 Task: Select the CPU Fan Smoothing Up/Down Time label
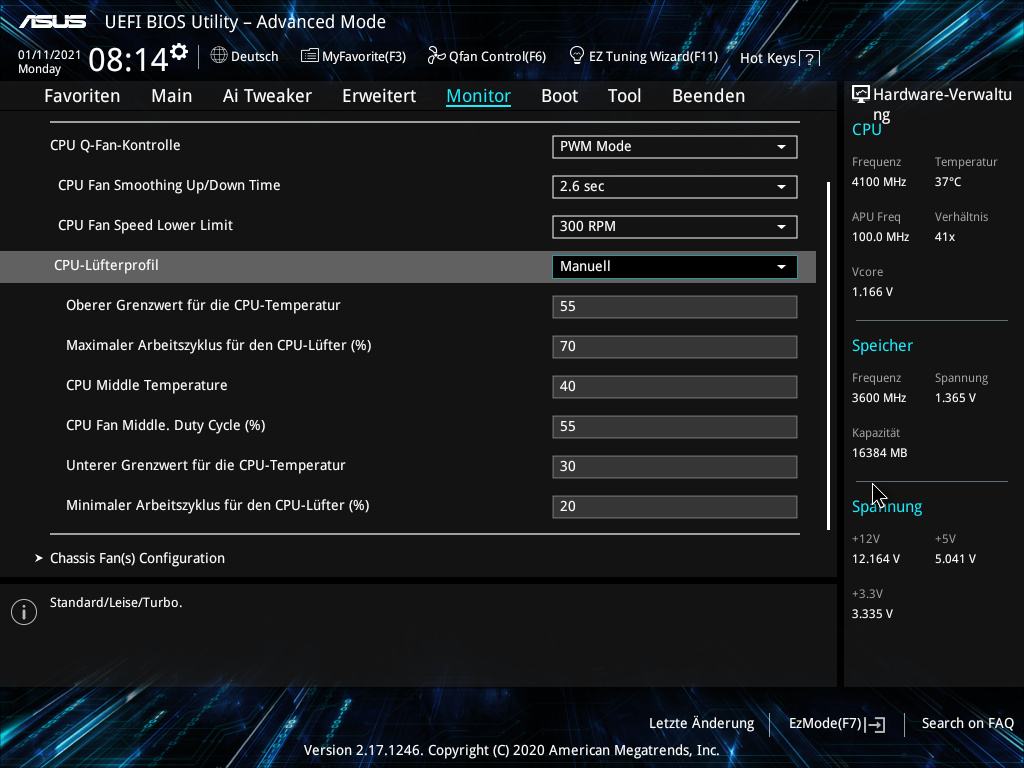tap(169, 185)
